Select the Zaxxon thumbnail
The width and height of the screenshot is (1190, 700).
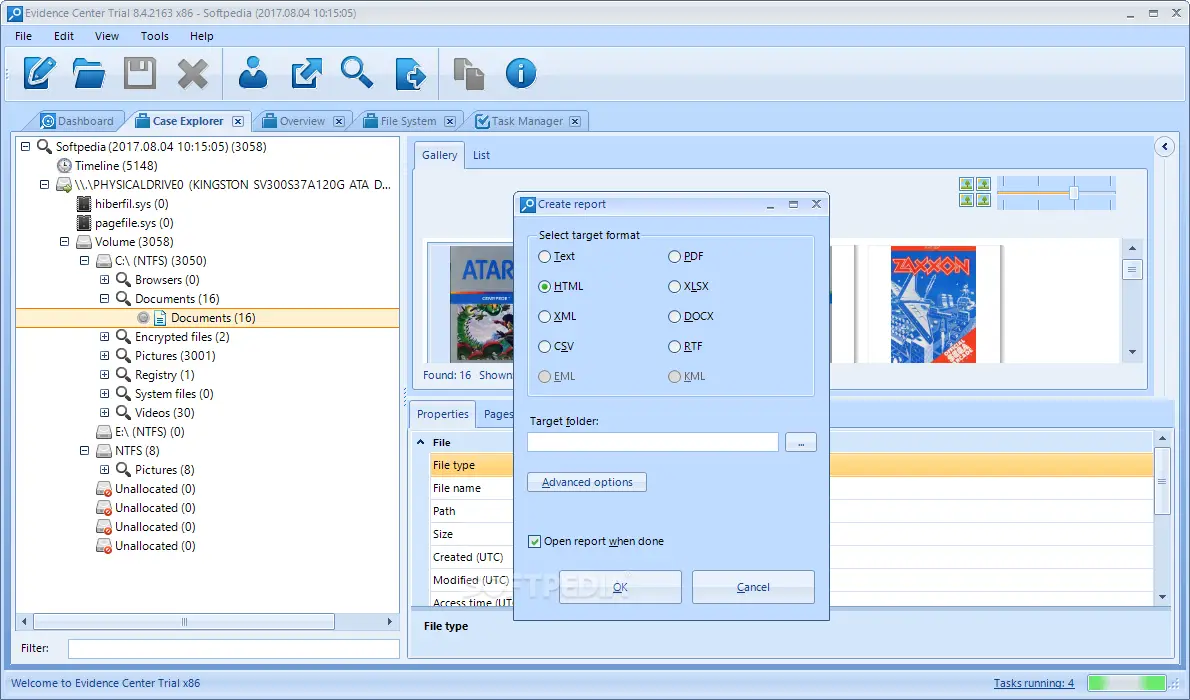tap(933, 304)
